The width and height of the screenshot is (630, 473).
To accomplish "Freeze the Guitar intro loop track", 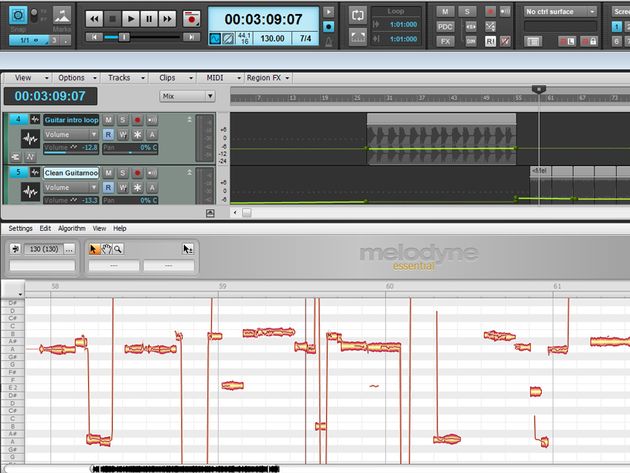I will 137,134.
